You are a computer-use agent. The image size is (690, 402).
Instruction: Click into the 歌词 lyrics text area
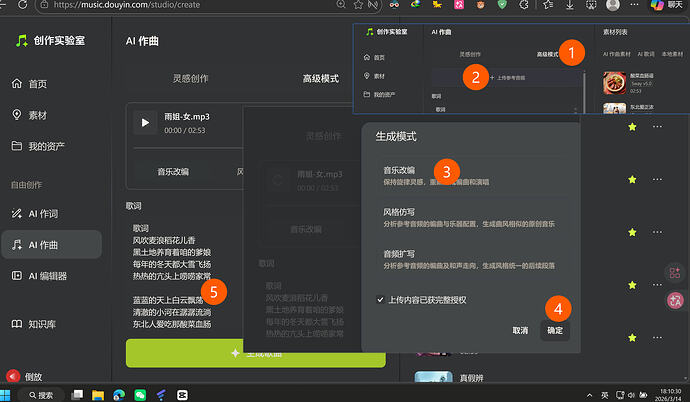pyautogui.click(x=184, y=275)
